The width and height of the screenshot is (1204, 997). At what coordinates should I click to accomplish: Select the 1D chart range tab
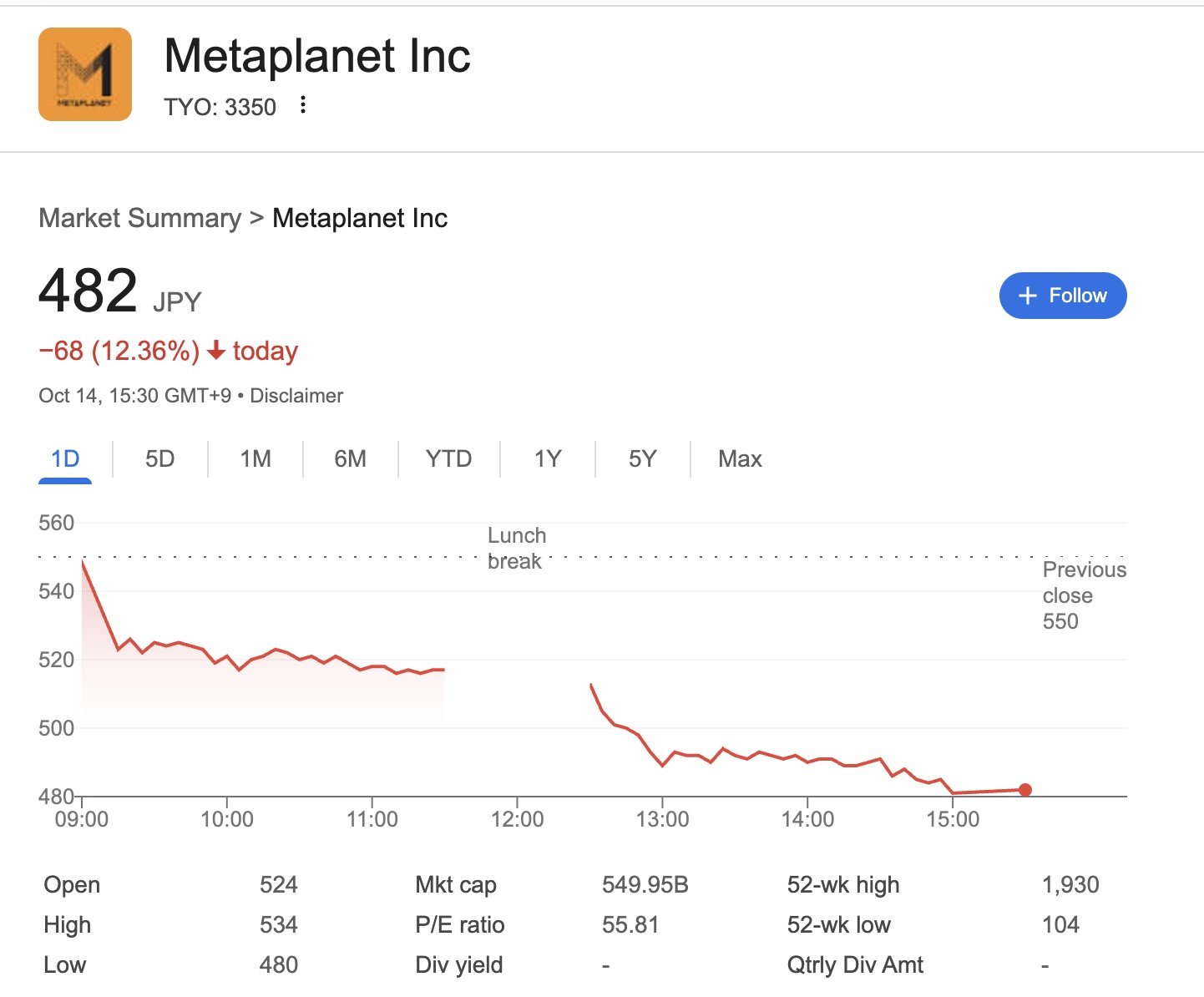coord(65,458)
